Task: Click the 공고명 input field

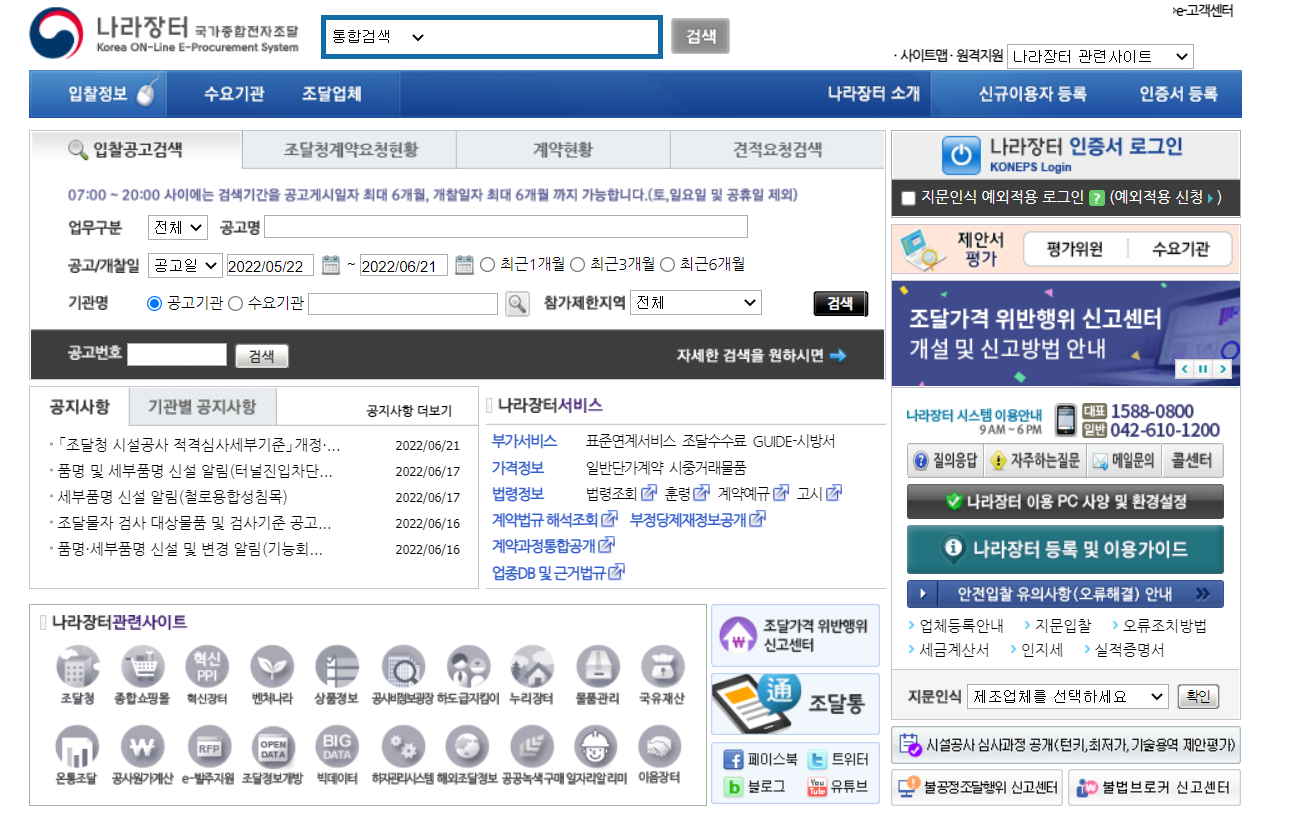Action: point(506,227)
